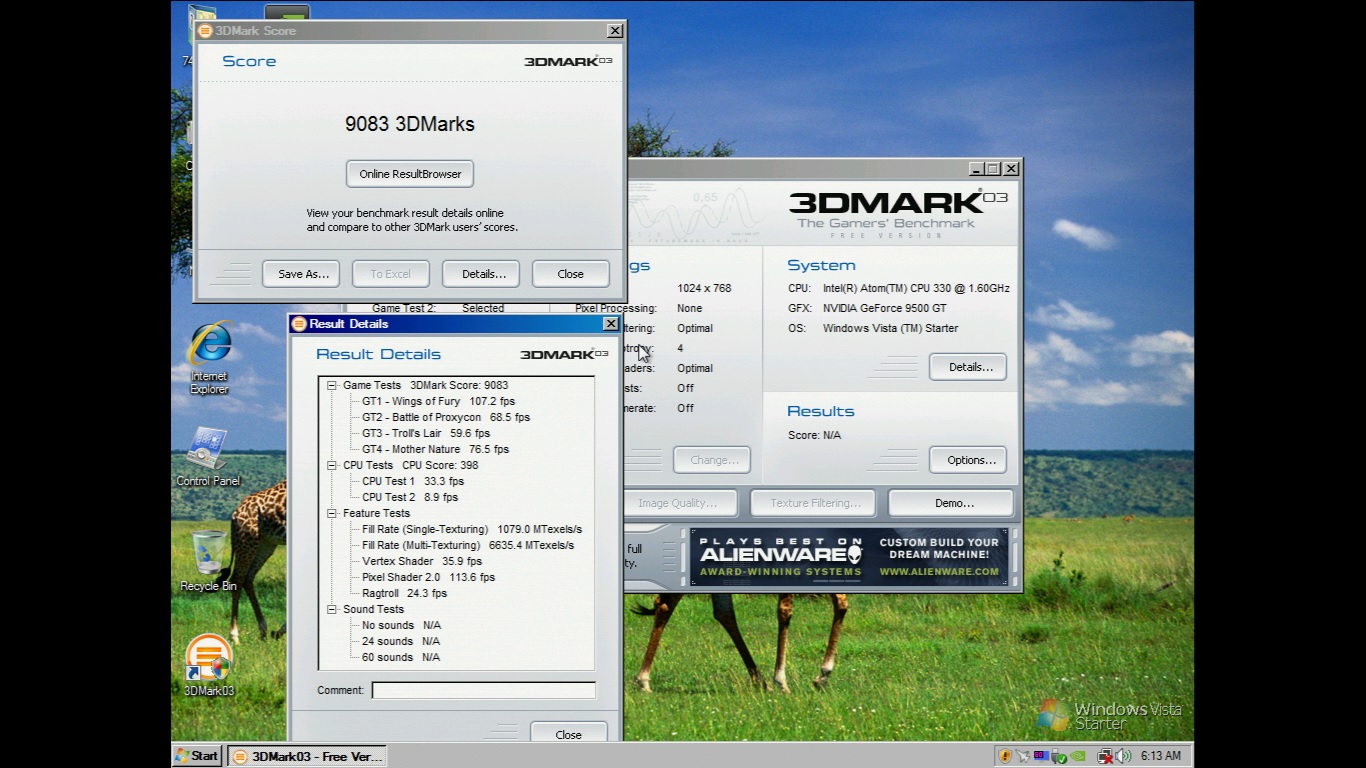Select the GT1 - Wings of Fury row
The width and height of the screenshot is (1366, 768).
[x=438, y=401]
